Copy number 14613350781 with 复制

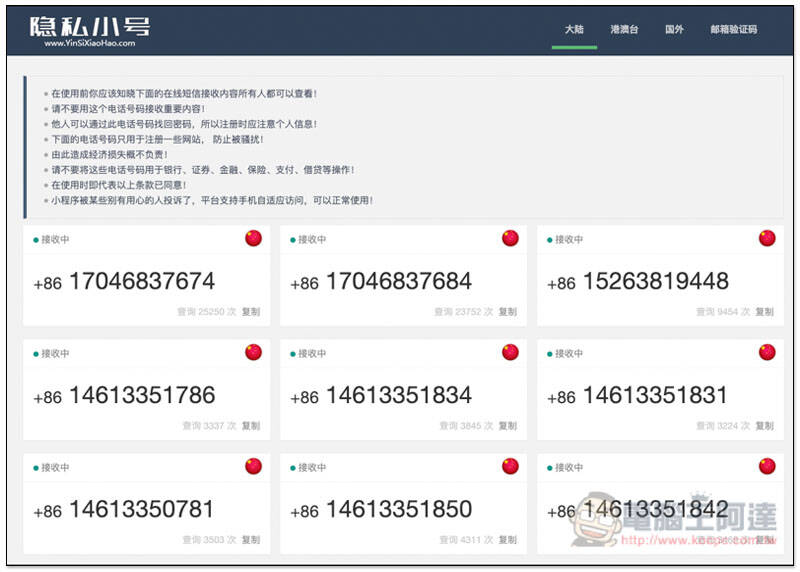251,539
